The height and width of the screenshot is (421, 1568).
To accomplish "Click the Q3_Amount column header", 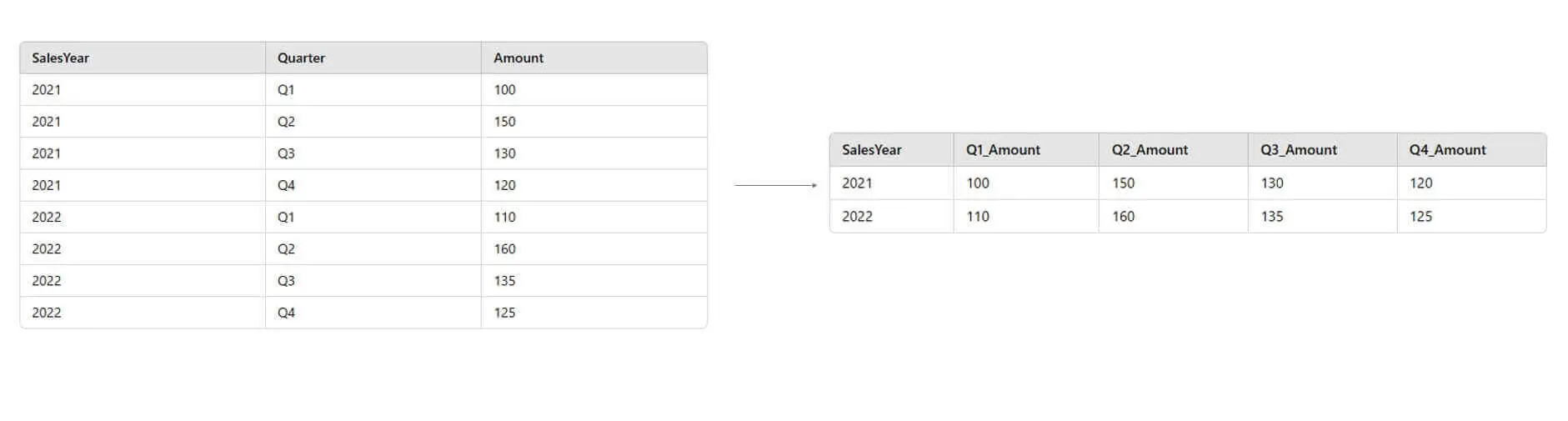I will pyautogui.click(x=1298, y=150).
